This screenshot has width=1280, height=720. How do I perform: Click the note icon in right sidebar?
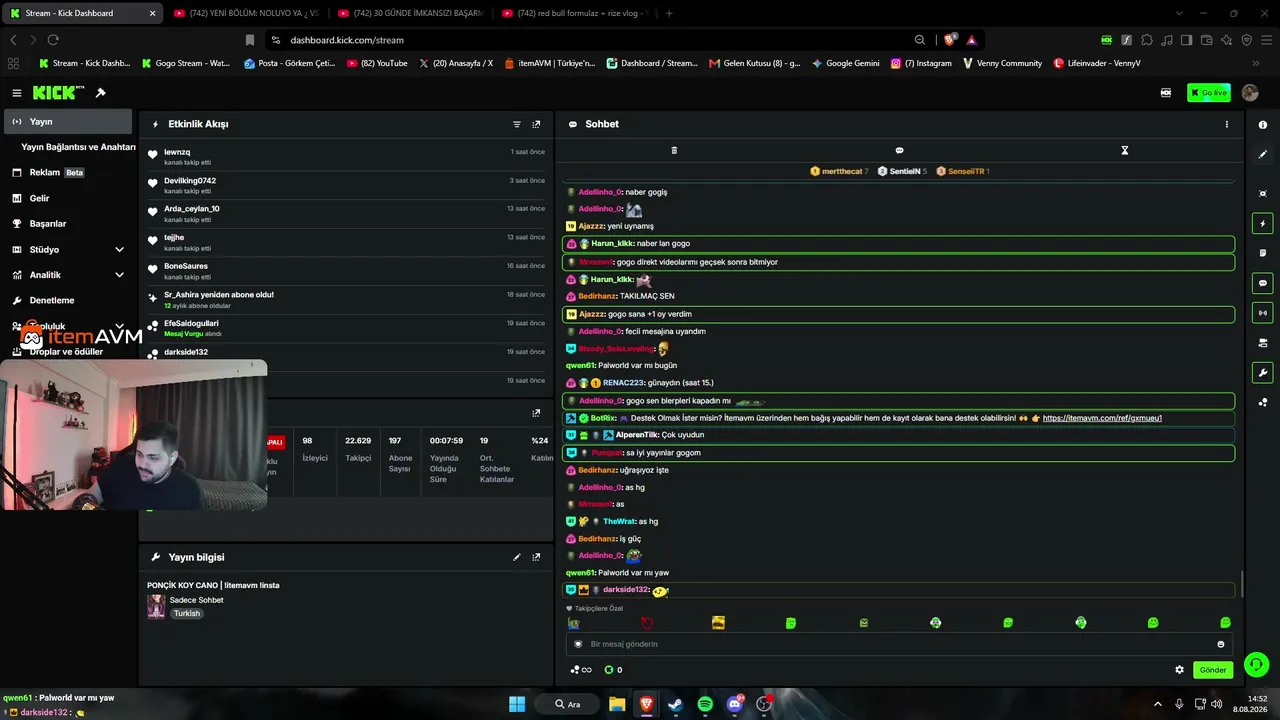point(1263,253)
